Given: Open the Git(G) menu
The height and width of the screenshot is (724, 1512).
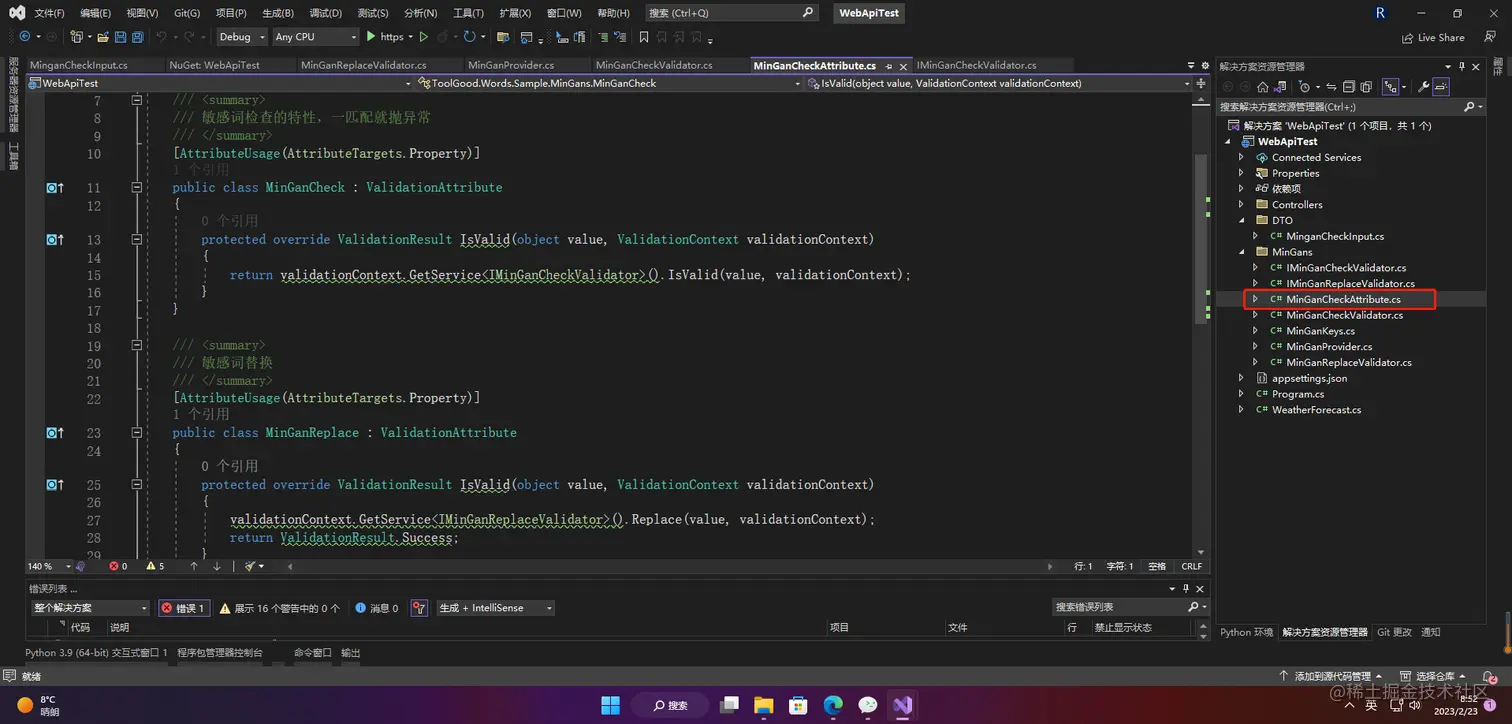Looking at the screenshot, I should click(186, 13).
